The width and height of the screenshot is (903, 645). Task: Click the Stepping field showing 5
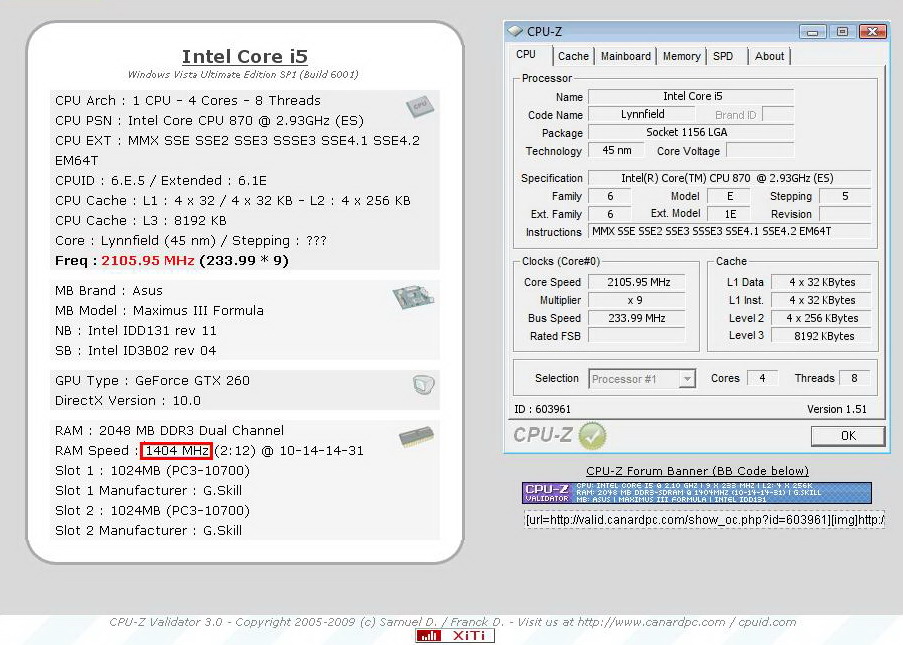pos(845,196)
